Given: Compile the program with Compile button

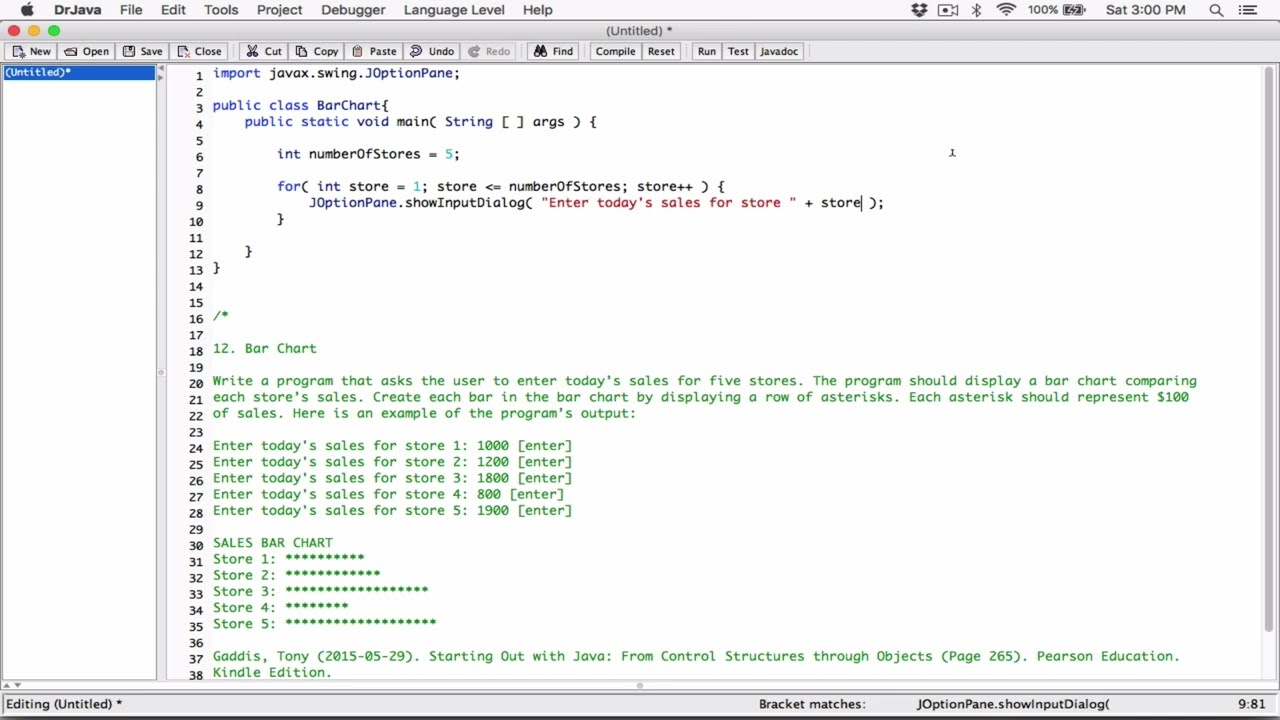Looking at the screenshot, I should pos(615,51).
